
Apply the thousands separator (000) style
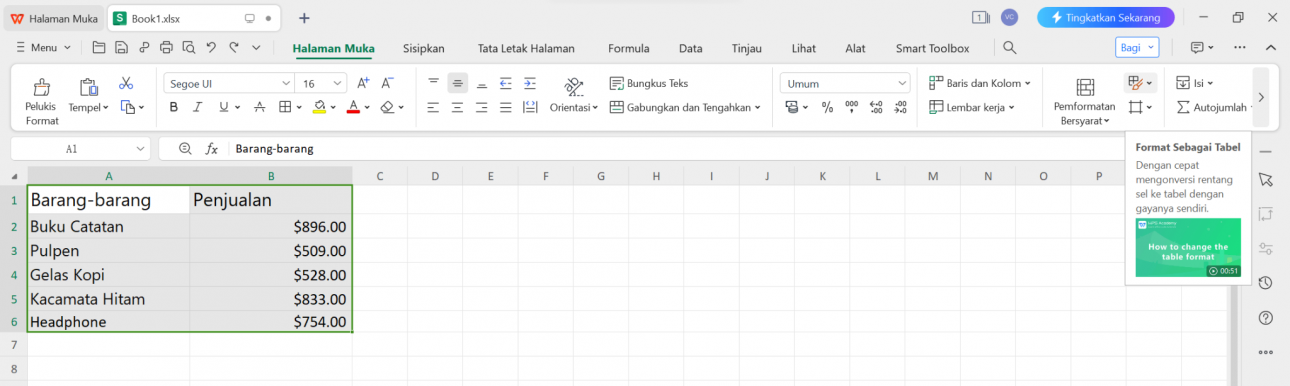tap(851, 107)
